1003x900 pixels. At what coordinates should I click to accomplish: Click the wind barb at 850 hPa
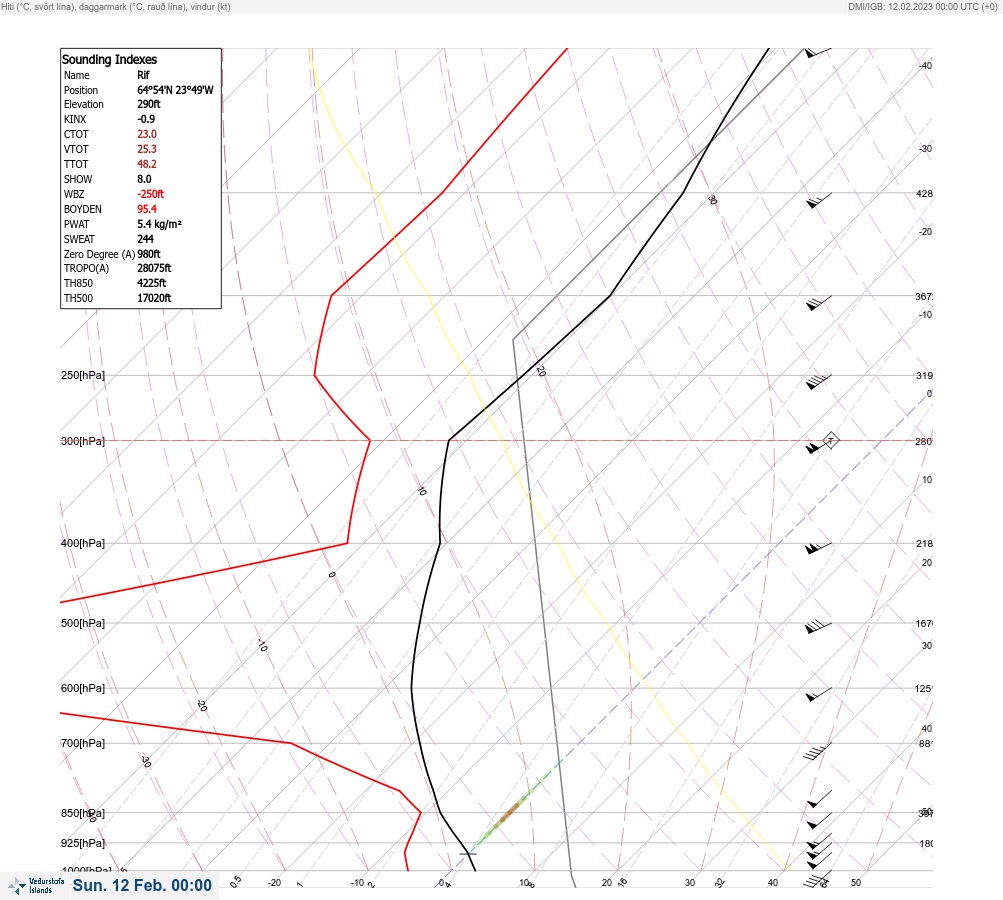819,819
